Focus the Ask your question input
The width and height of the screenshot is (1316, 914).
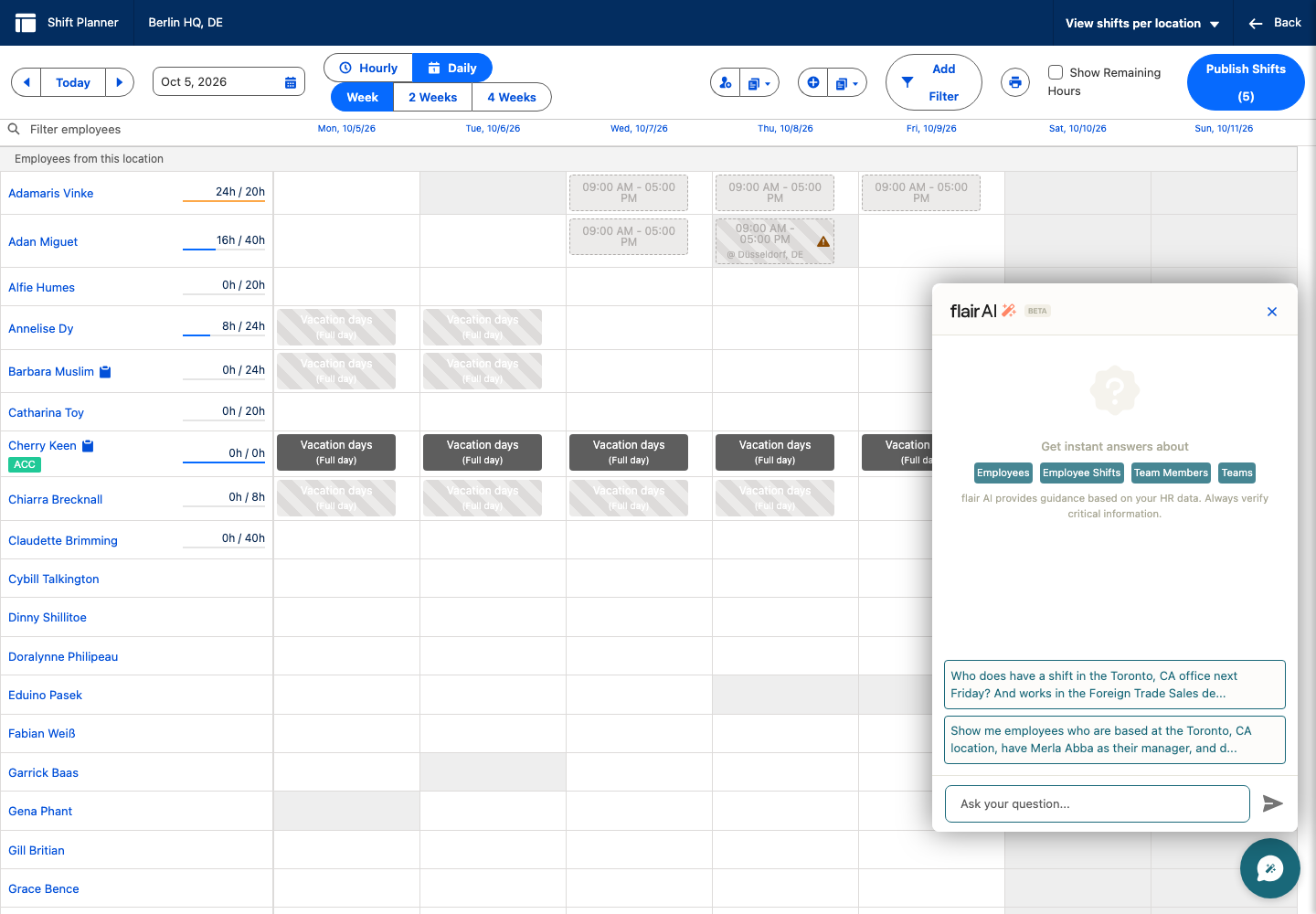pyautogui.click(x=1098, y=804)
